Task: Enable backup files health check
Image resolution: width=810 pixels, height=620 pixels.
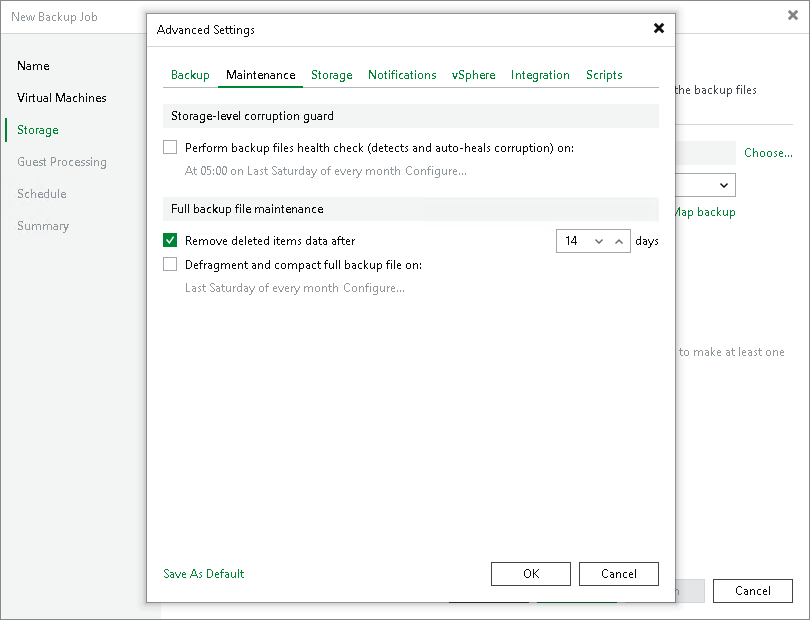Action: (171, 147)
